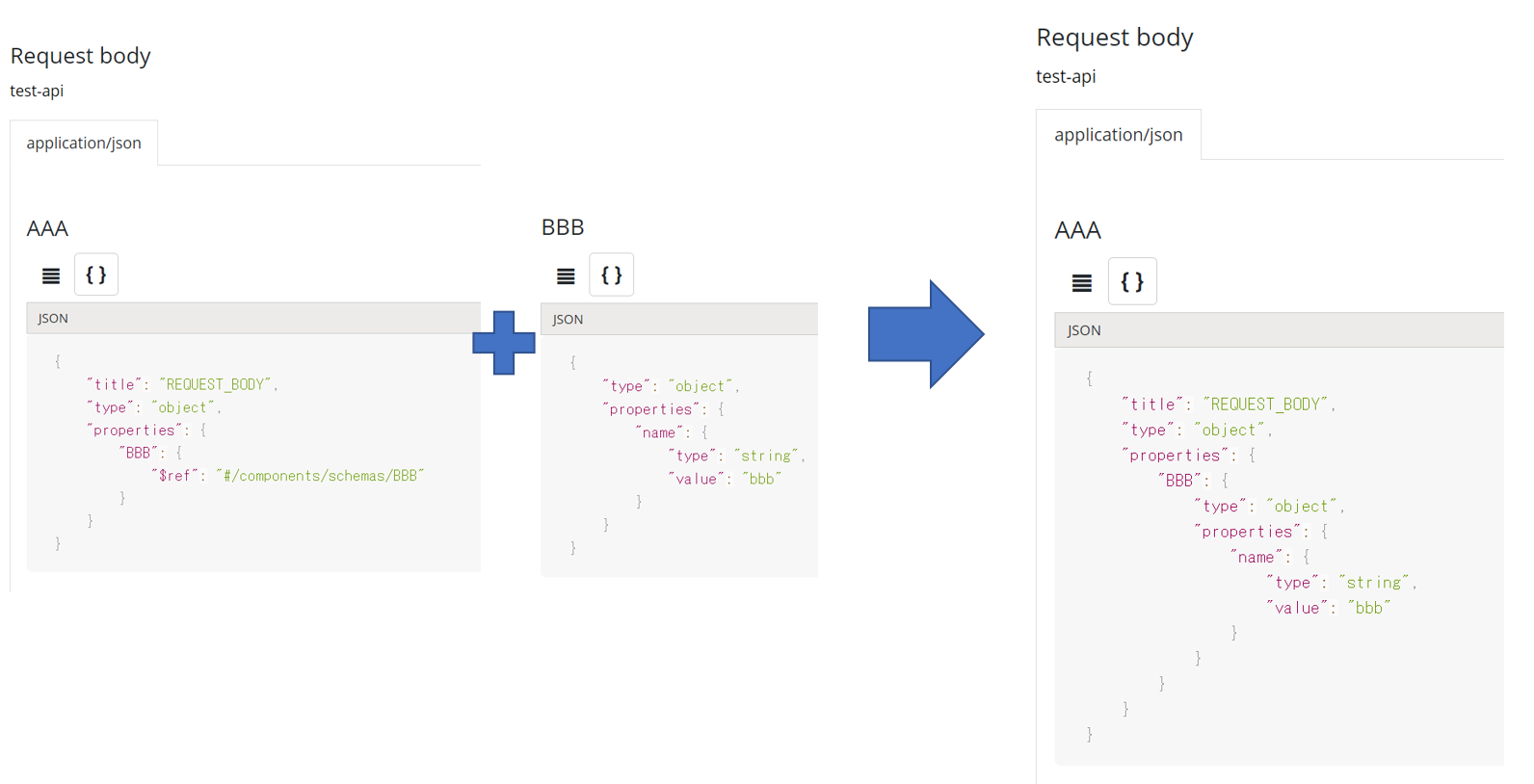Select JSON braces view for BBB schema
Screen dimensions: 1534x784
[x=612, y=275]
